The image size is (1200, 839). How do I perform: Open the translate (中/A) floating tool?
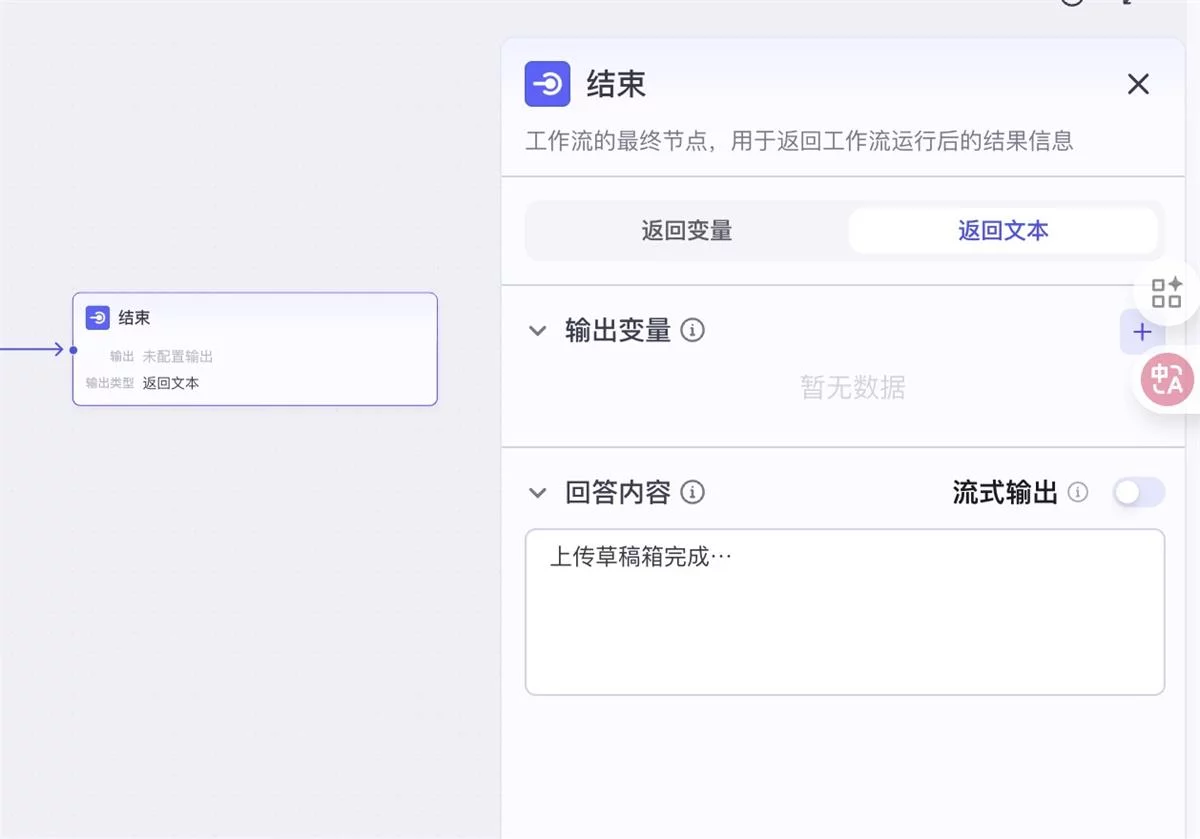click(1166, 380)
